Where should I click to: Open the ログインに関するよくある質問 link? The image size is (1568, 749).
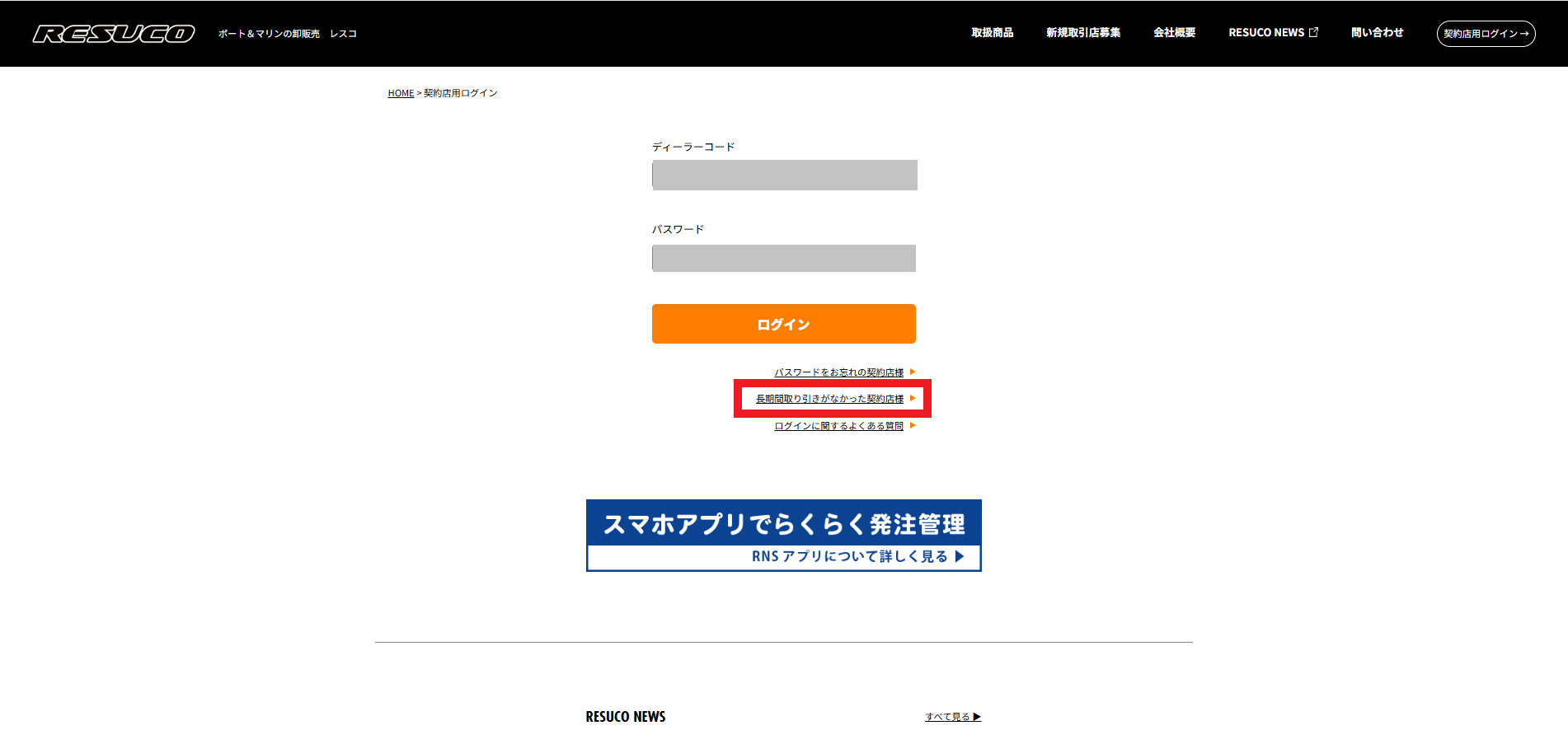click(x=838, y=426)
